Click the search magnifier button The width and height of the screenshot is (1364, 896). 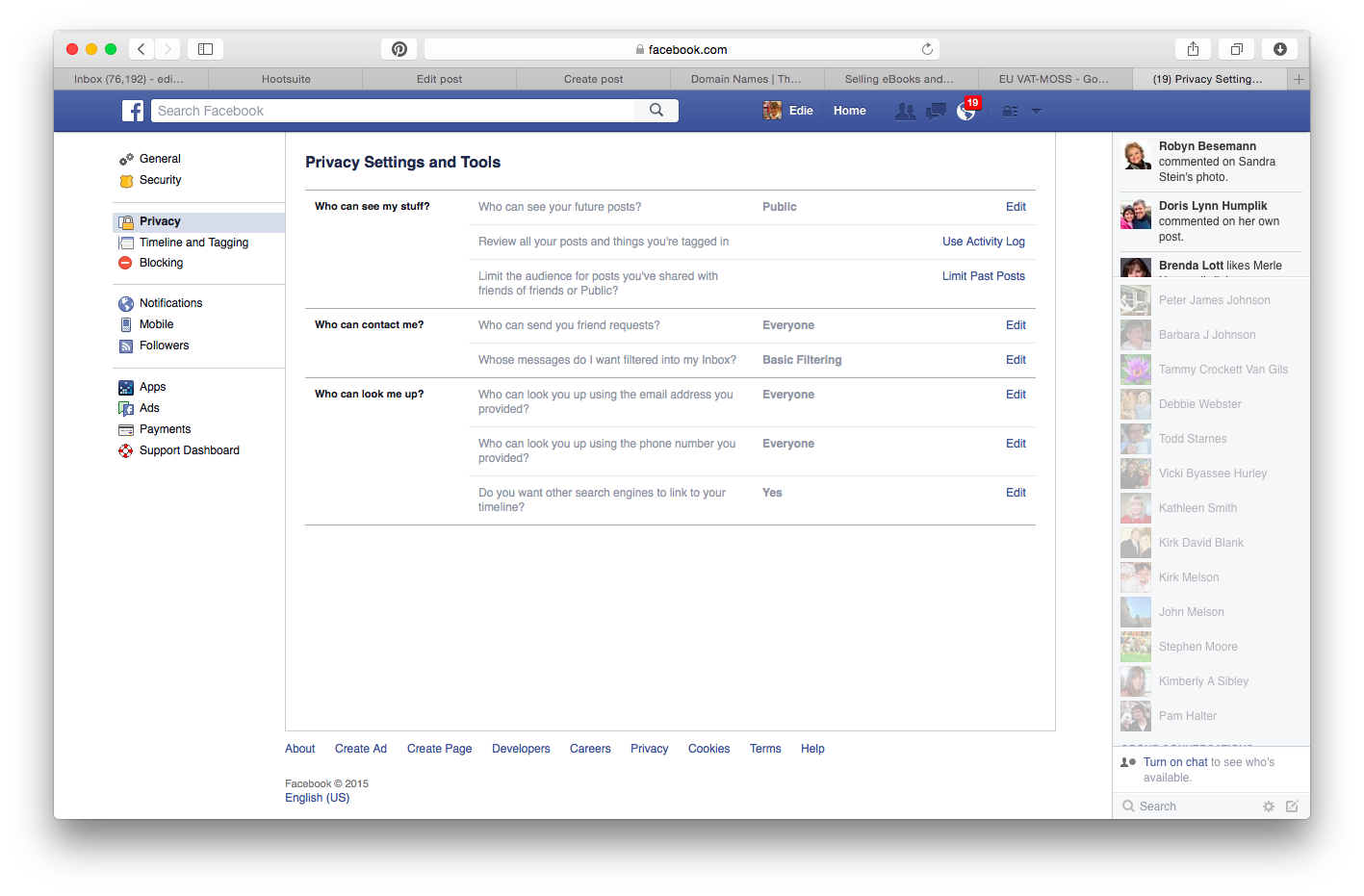click(656, 111)
